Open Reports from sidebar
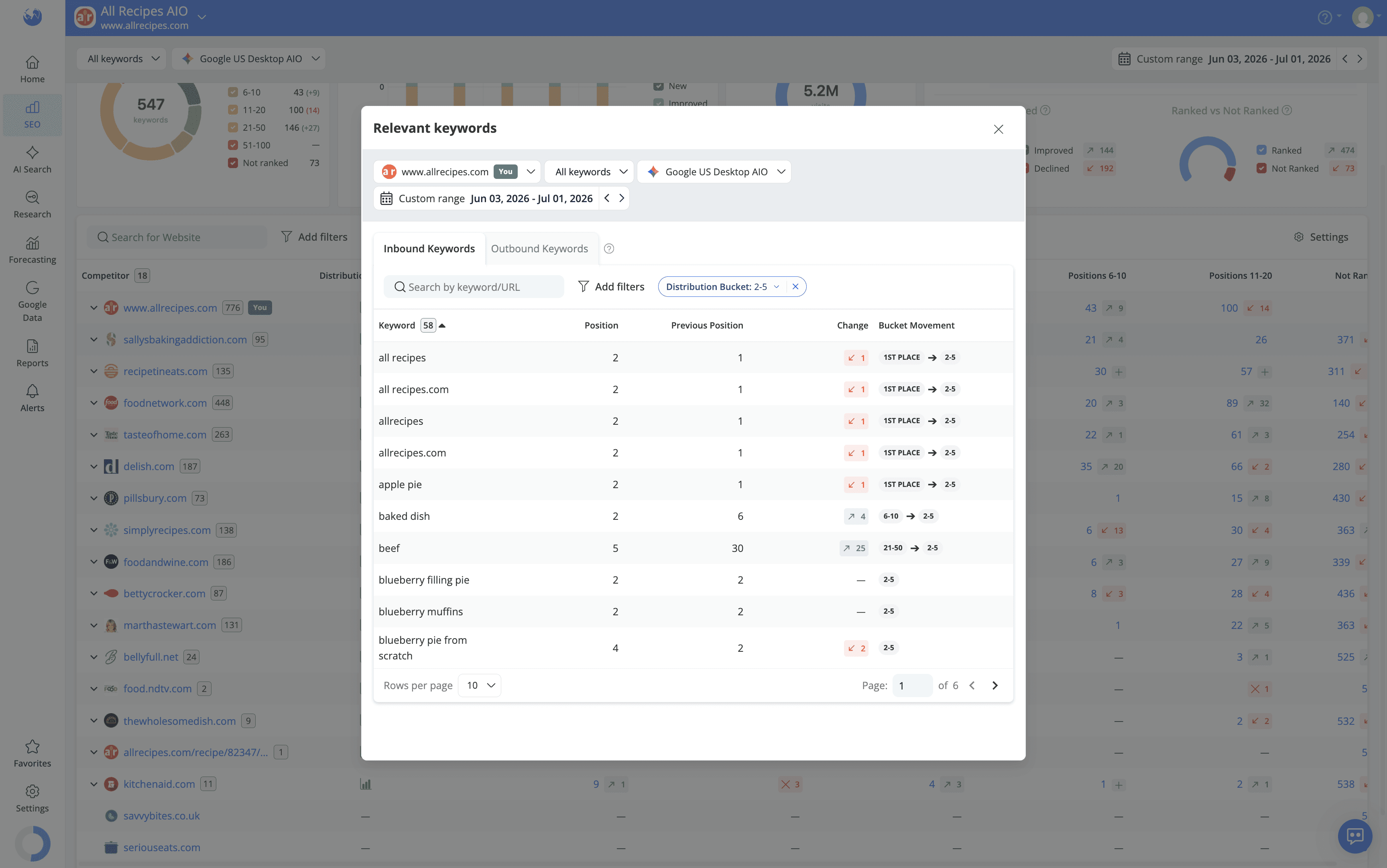This screenshot has height=868, width=1387. point(32,353)
